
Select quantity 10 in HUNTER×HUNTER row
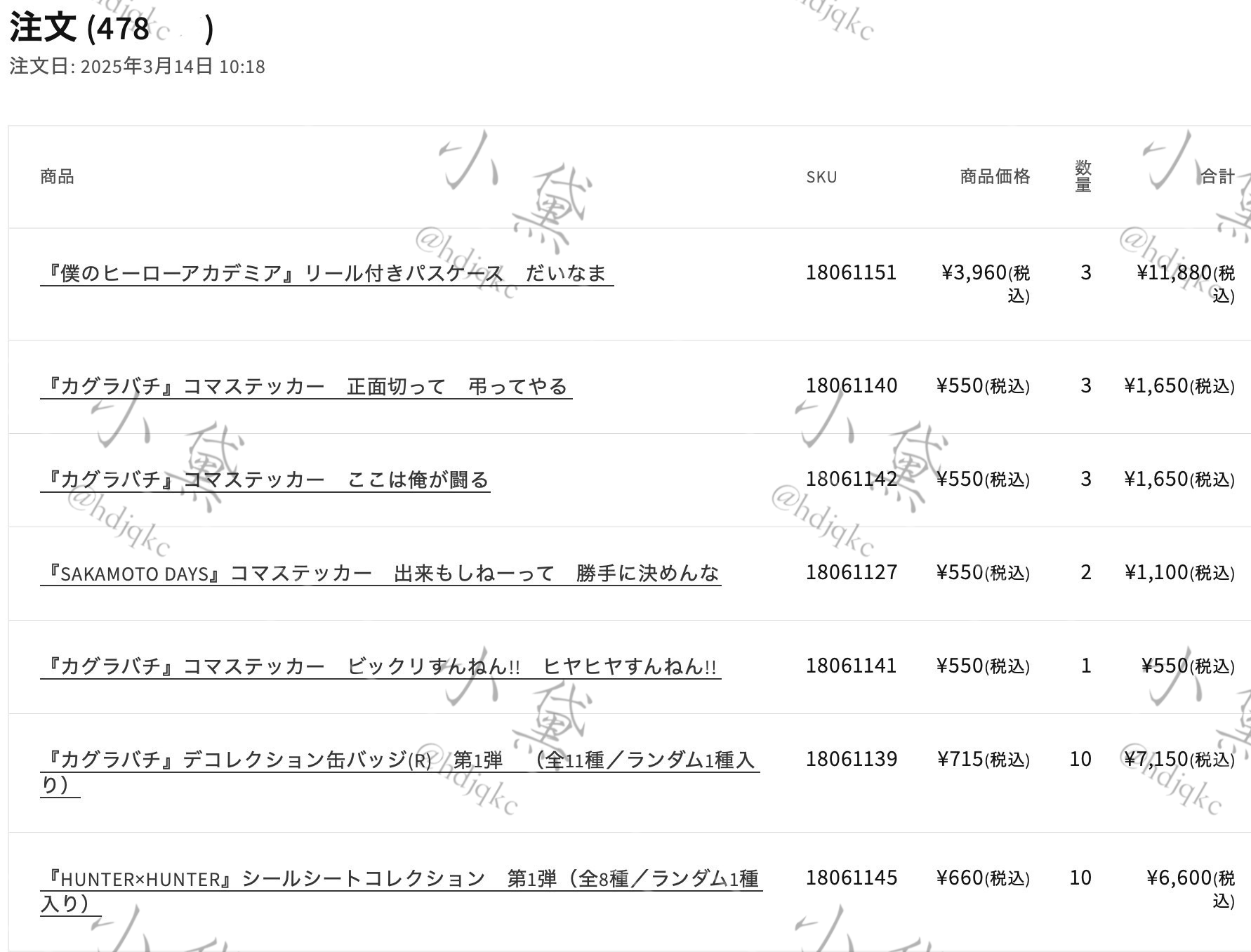(x=1080, y=878)
